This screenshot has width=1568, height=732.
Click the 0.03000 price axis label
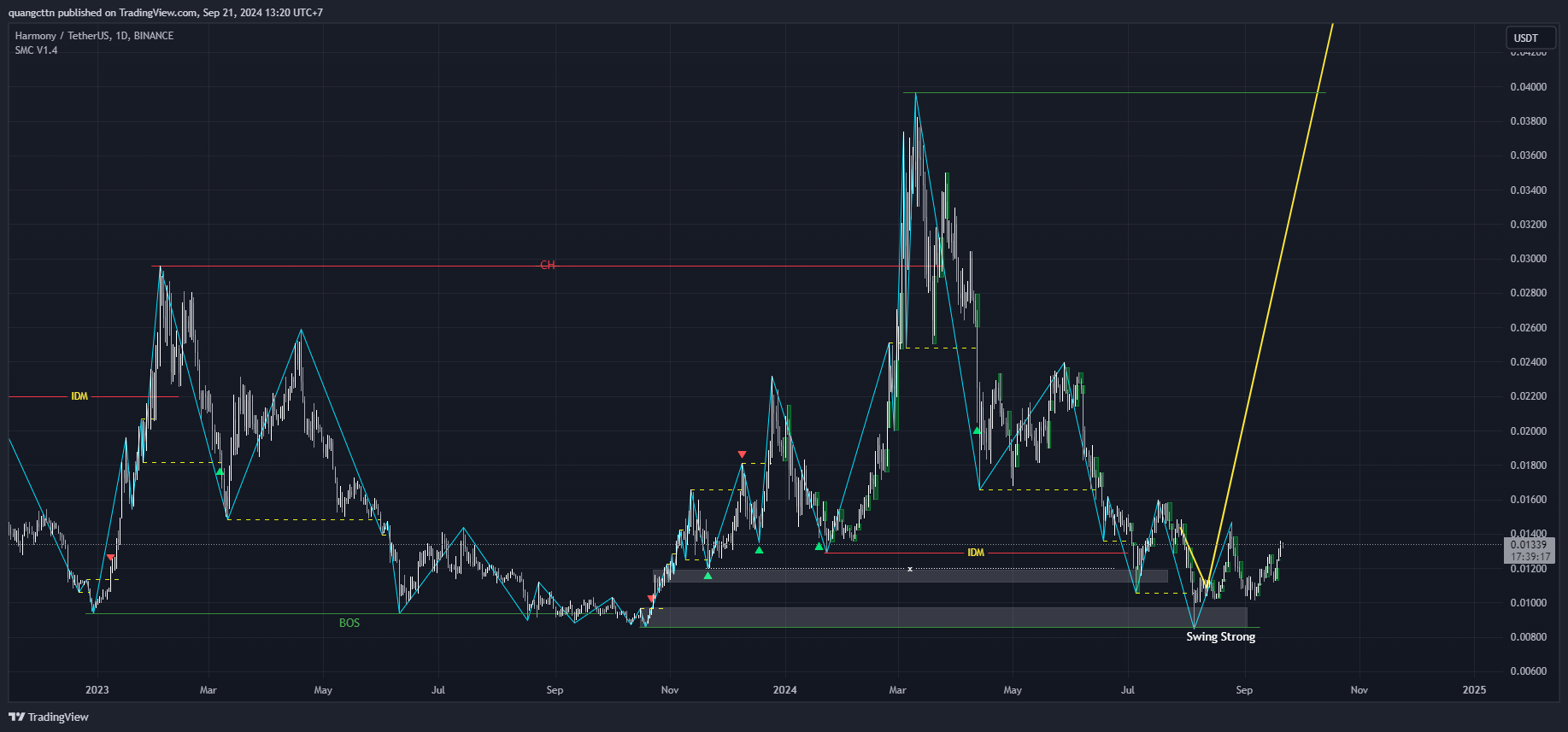coord(1528,259)
